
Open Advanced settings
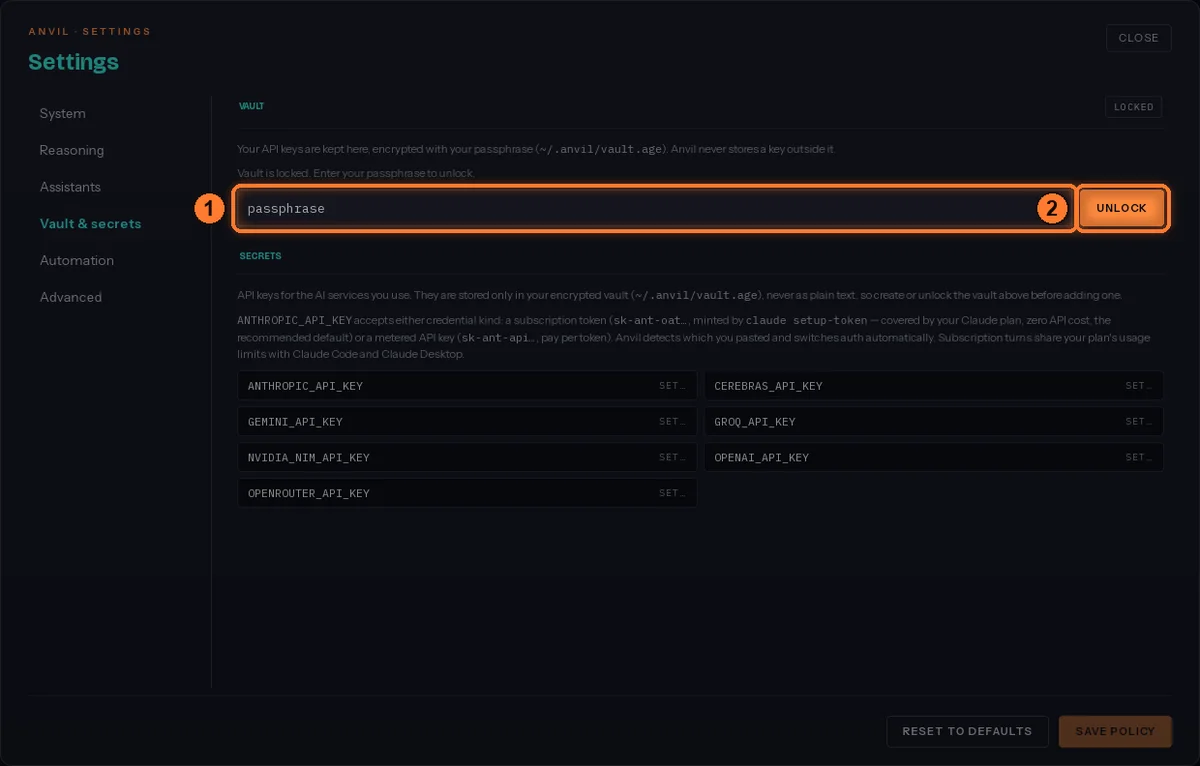(71, 297)
